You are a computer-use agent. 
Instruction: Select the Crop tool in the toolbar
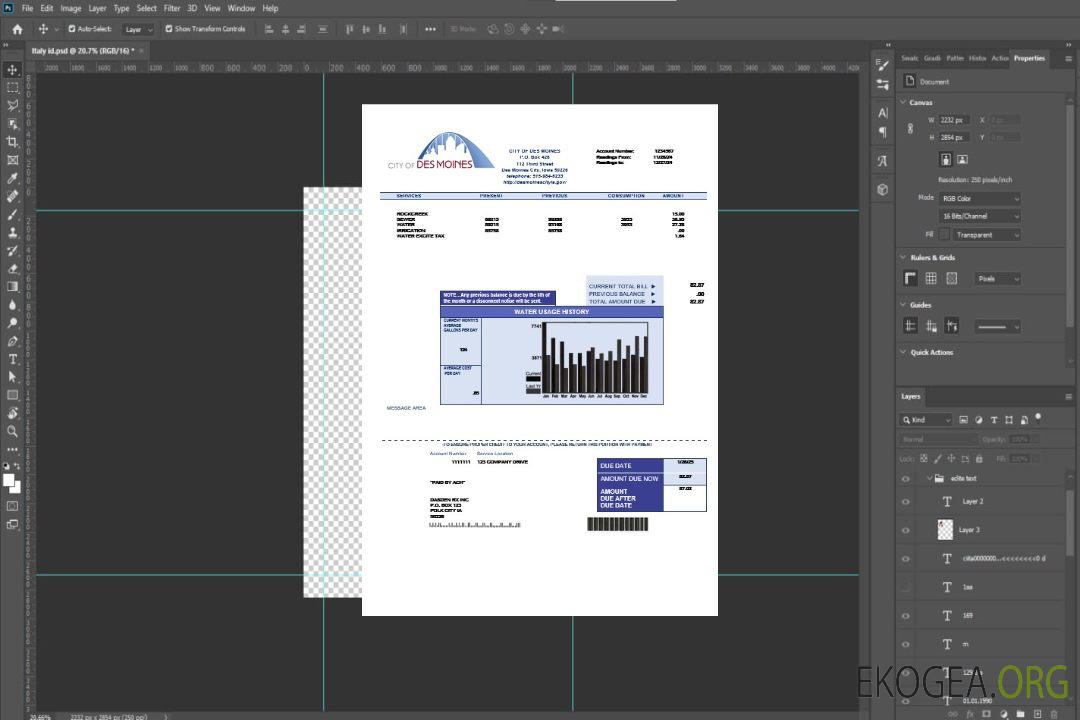[x=13, y=142]
